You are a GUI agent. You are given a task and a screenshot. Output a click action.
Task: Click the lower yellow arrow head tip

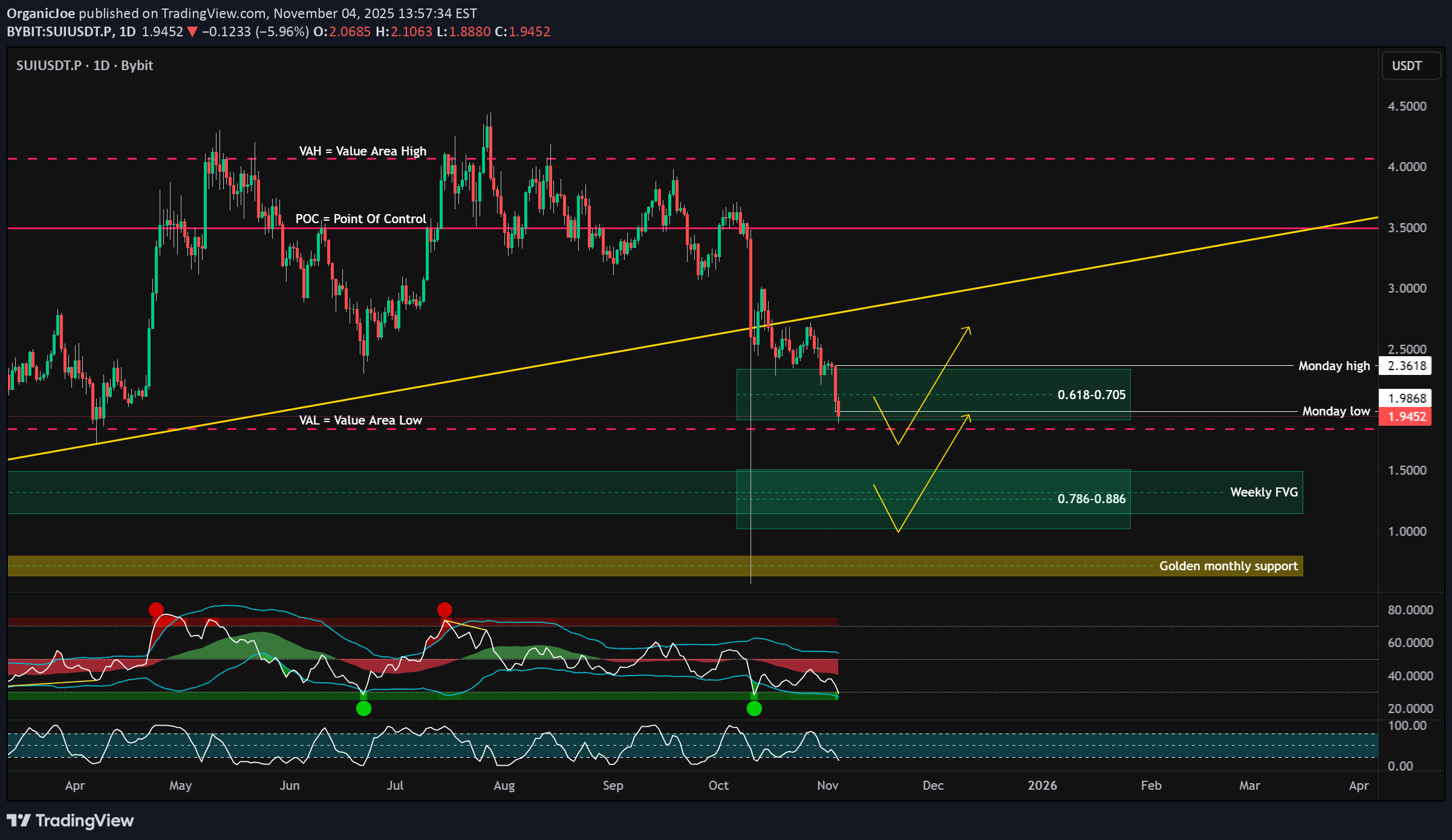coord(969,415)
